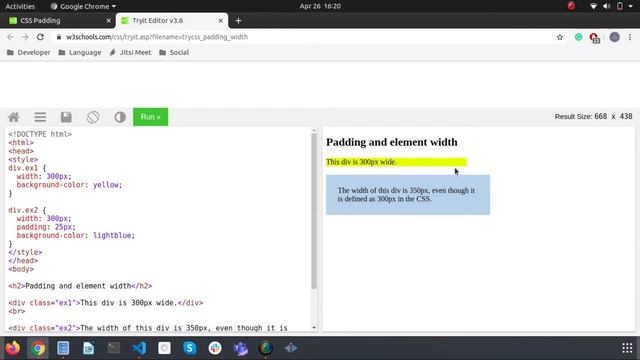Run the code with Run button

[x=151, y=117]
